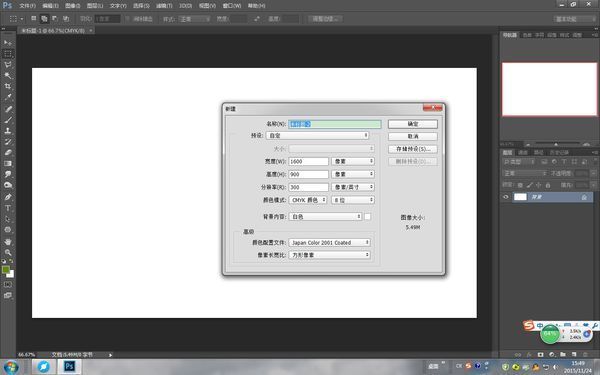Click the 调整边缘 button in options bar
This screenshot has width=600, height=375.
click(x=326, y=19)
